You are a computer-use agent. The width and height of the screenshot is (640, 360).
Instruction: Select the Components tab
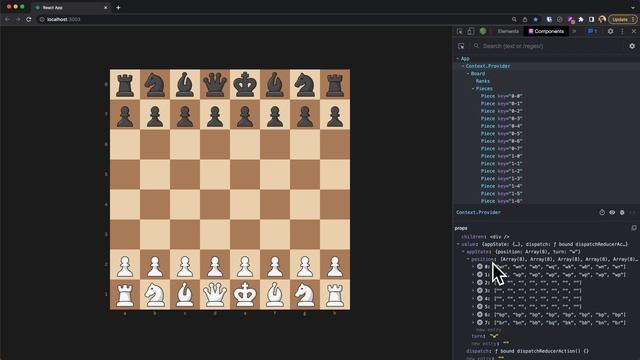[546, 31]
